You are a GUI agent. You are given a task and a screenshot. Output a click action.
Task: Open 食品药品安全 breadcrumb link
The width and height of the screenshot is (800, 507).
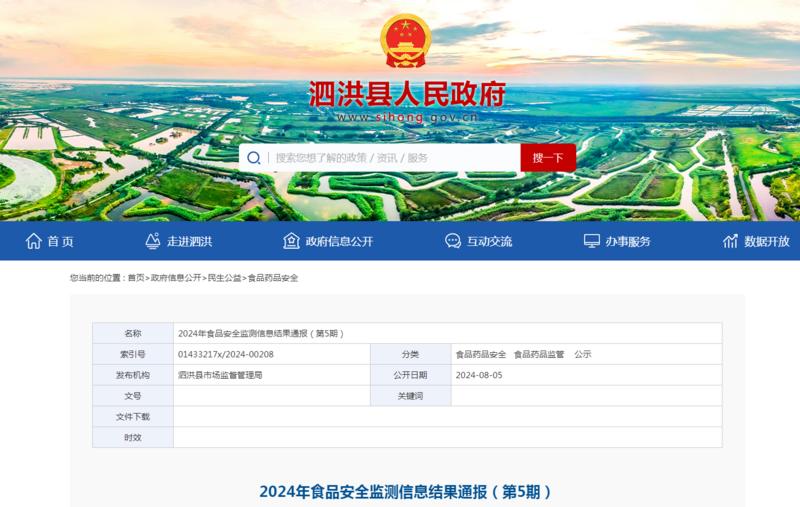(273, 278)
